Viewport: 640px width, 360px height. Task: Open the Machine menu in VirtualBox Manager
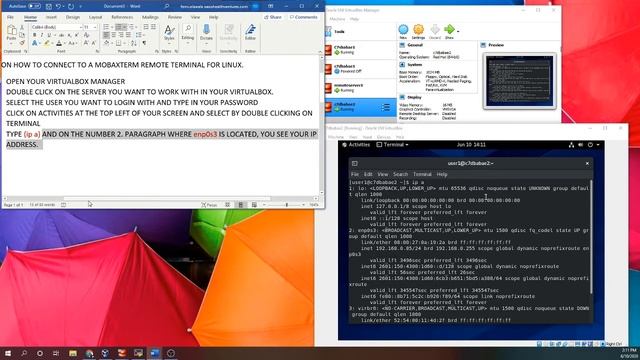click(337, 19)
